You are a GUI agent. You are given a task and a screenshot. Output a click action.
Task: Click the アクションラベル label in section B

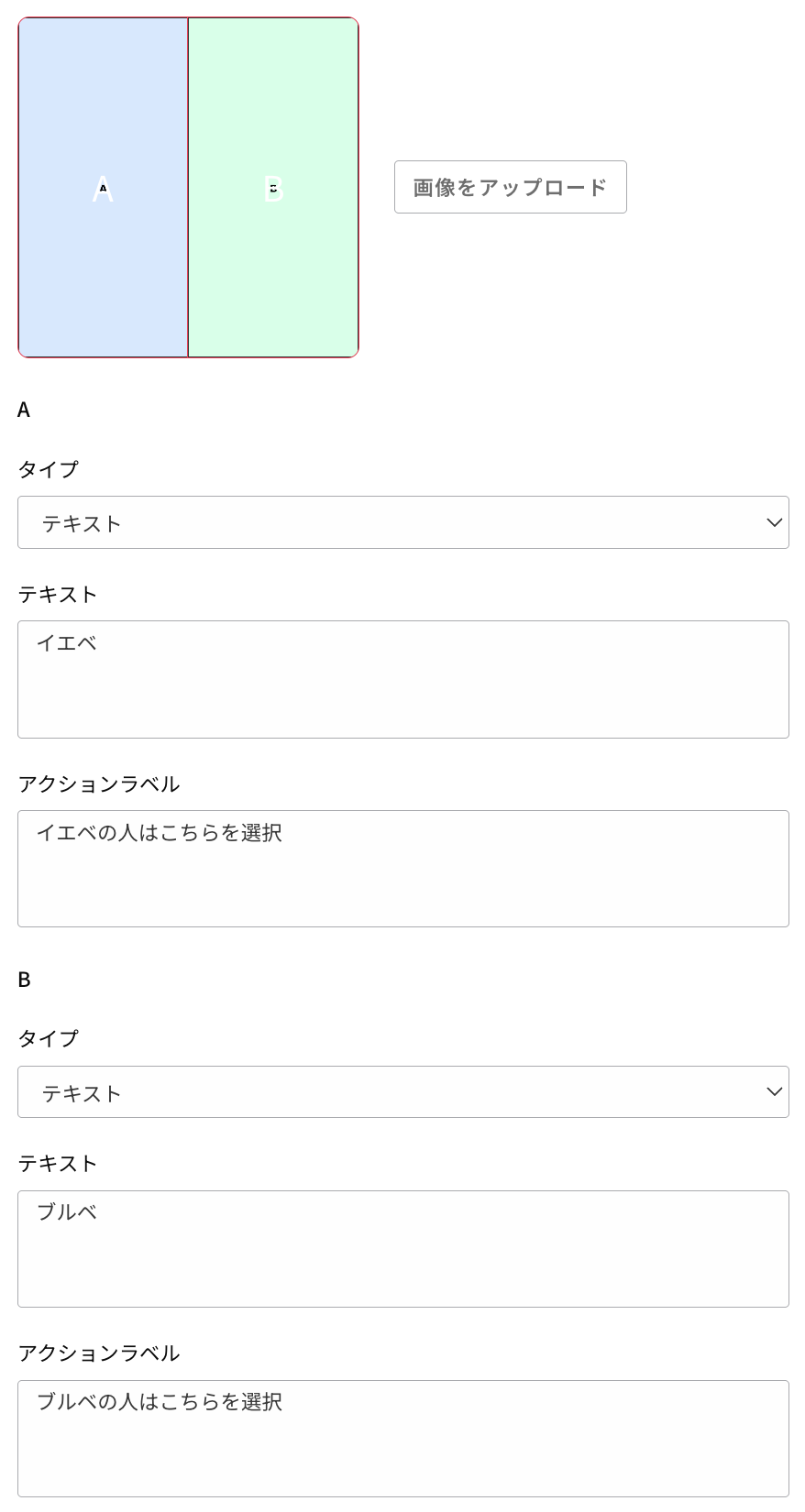(x=98, y=1353)
